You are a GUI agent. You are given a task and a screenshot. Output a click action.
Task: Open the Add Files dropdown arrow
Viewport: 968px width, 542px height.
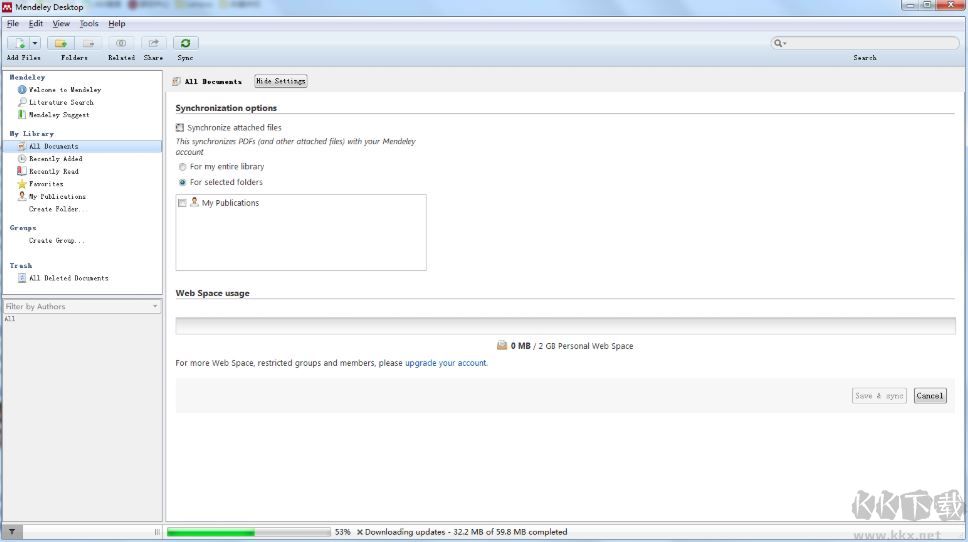[x=35, y=43]
